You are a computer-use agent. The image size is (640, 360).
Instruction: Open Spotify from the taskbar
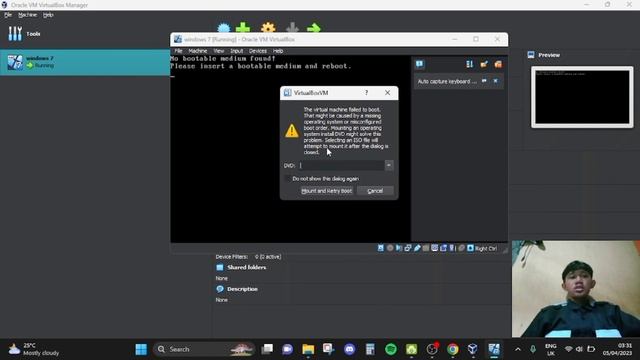point(391,349)
